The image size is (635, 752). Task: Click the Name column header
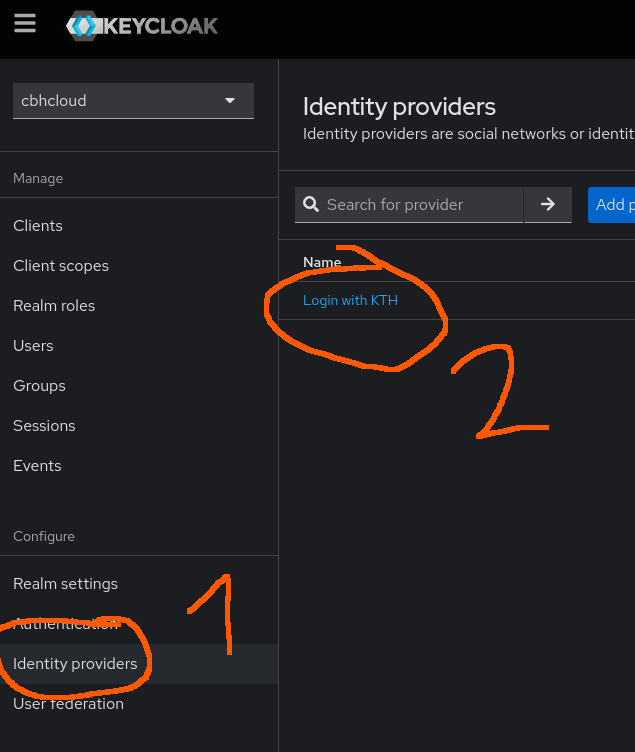[322, 262]
